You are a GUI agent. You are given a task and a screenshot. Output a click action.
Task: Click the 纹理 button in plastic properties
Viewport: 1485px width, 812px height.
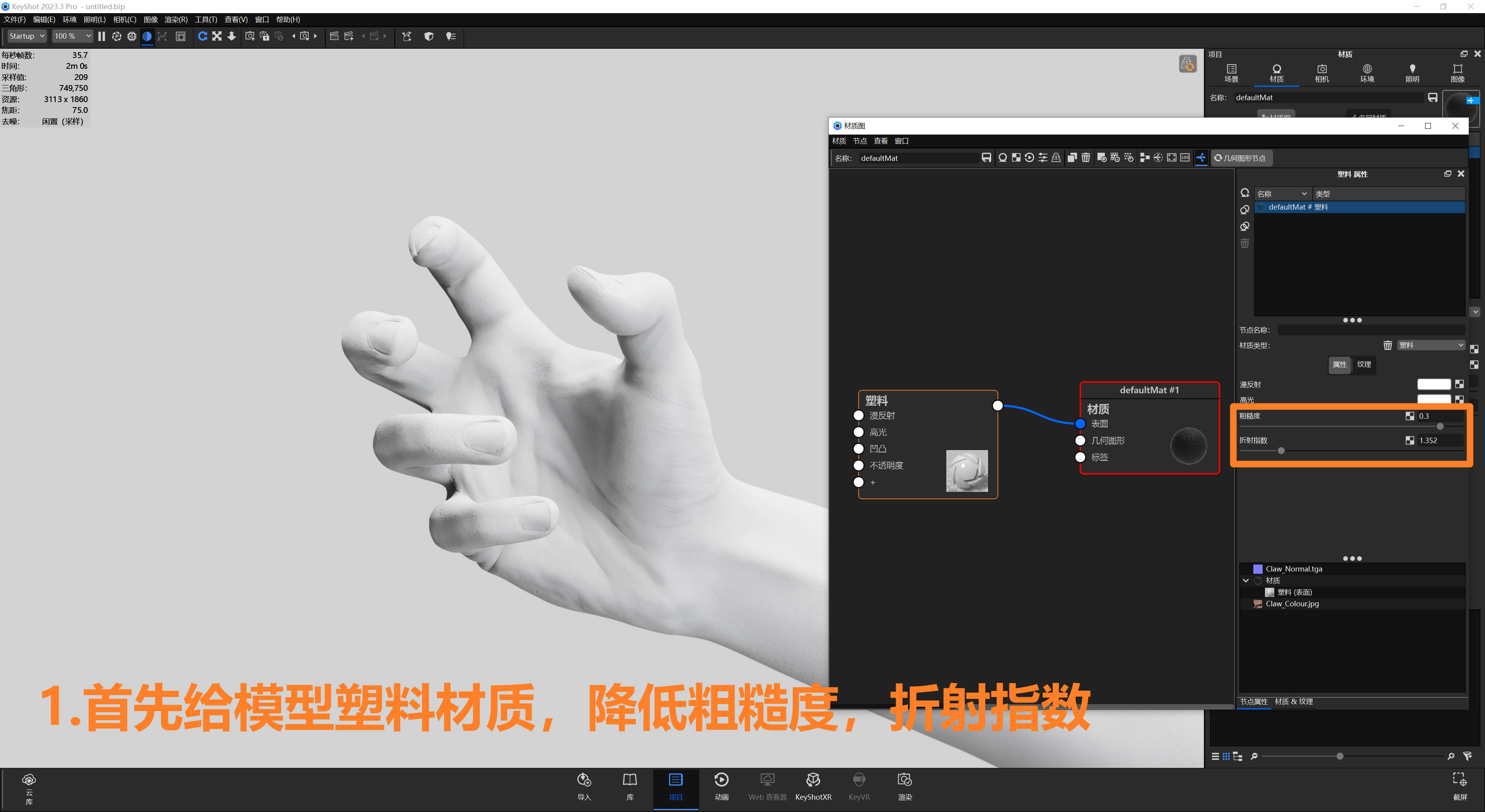pyautogui.click(x=1364, y=365)
